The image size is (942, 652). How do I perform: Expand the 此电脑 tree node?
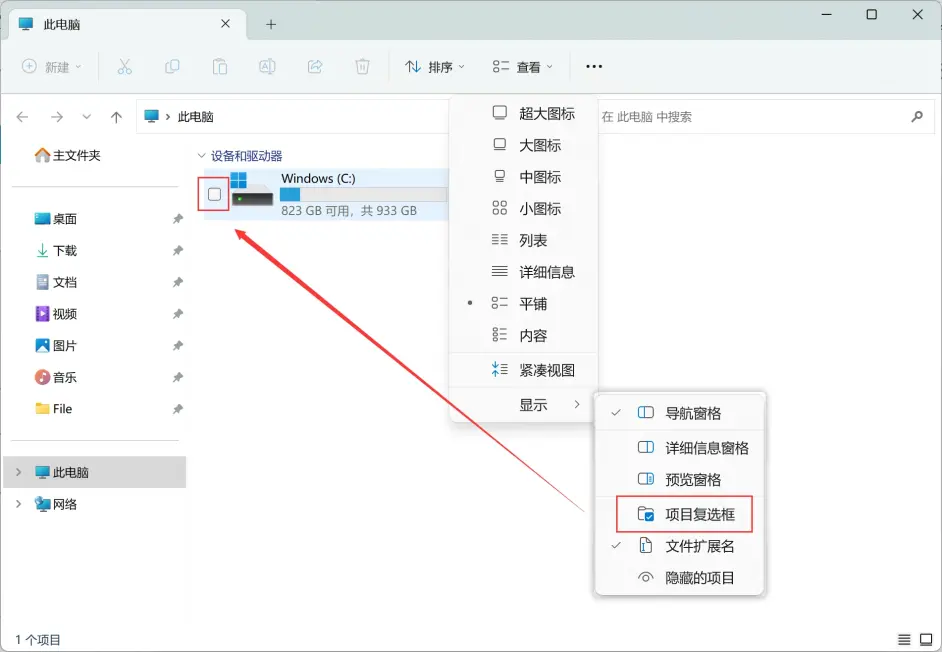click(18, 472)
